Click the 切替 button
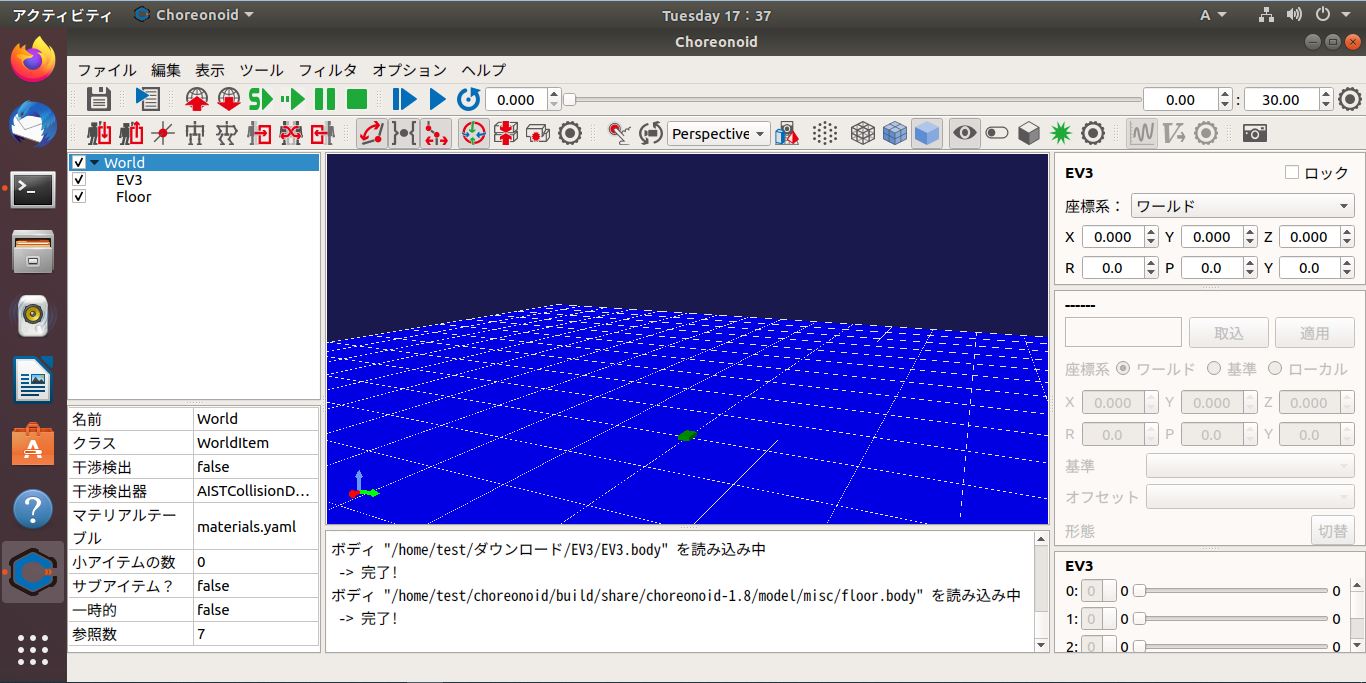 (x=1333, y=531)
